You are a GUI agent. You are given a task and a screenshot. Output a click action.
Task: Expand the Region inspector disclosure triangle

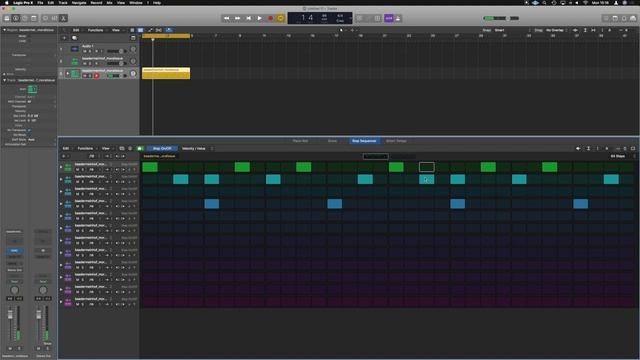[x=4, y=30]
